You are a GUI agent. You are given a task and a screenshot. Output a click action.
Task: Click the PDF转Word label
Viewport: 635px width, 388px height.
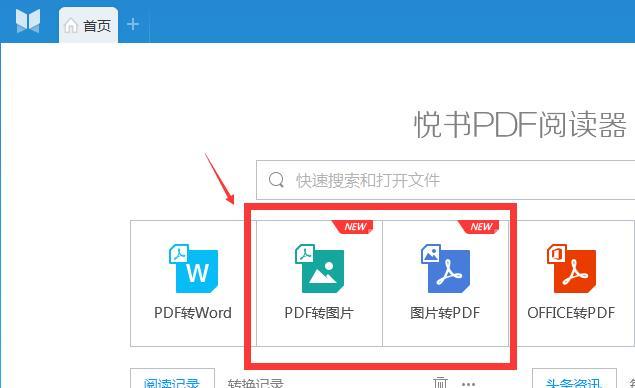(x=193, y=313)
